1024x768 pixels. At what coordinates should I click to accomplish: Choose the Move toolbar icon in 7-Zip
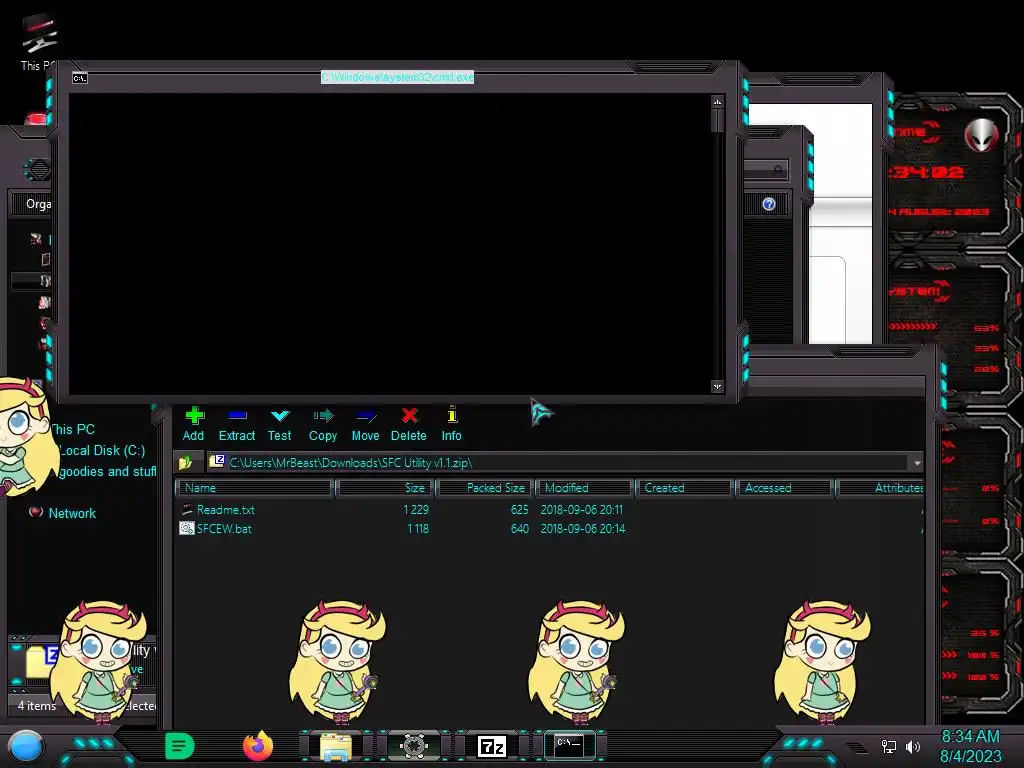coord(365,424)
